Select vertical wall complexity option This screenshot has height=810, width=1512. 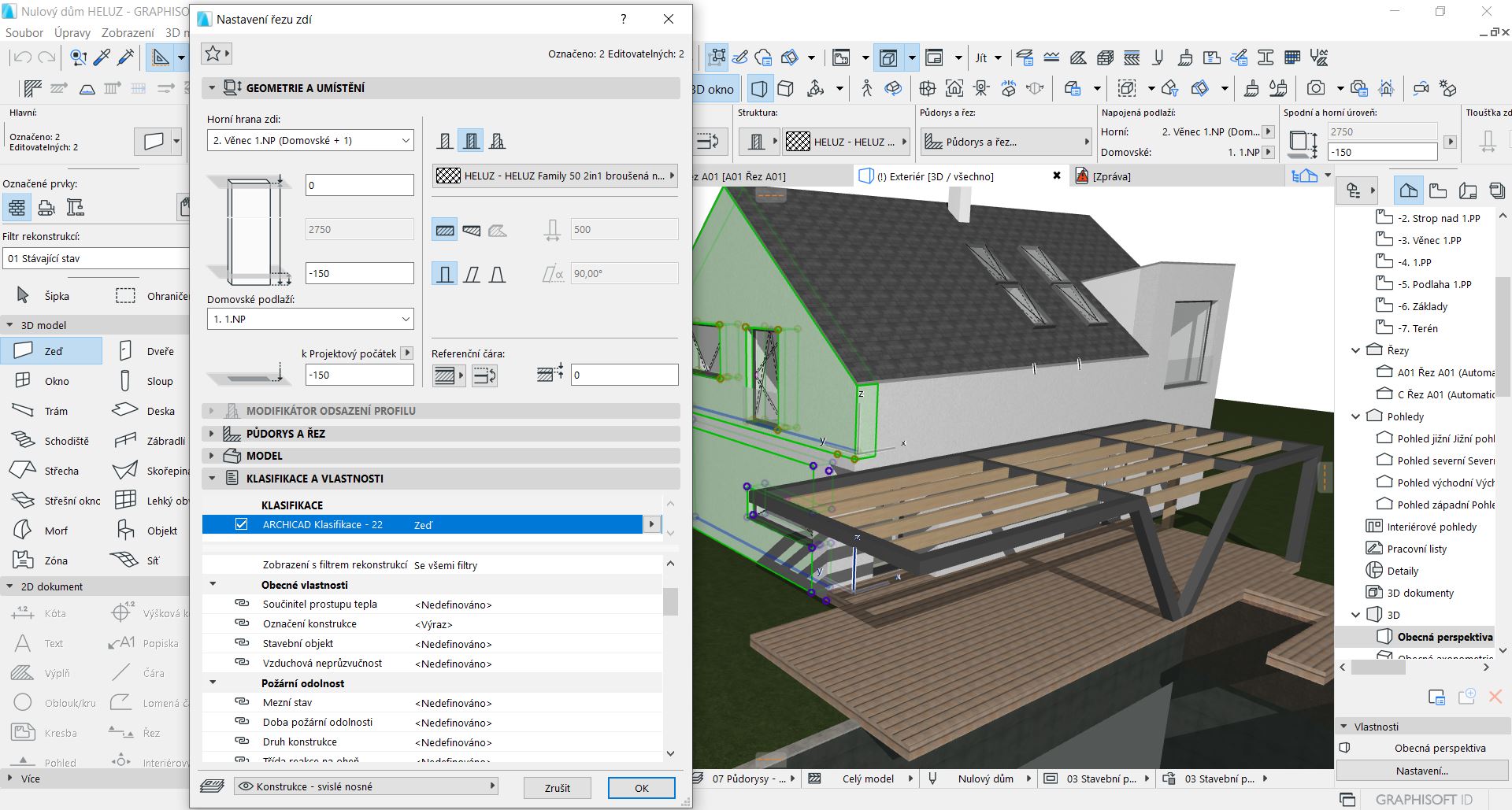(x=445, y=274)
